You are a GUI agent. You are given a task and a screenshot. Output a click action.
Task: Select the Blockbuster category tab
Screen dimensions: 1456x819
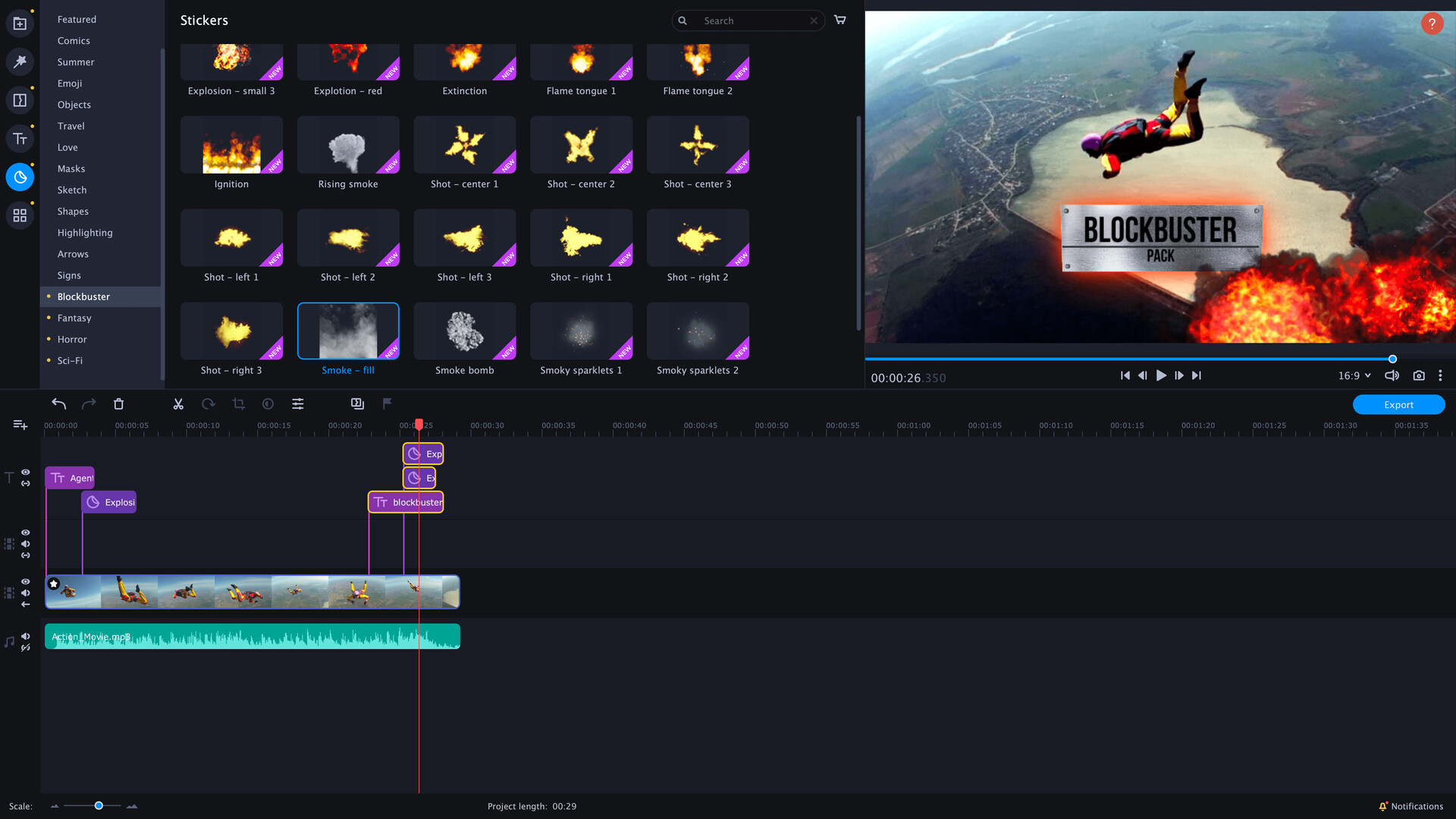pos(84,296)
